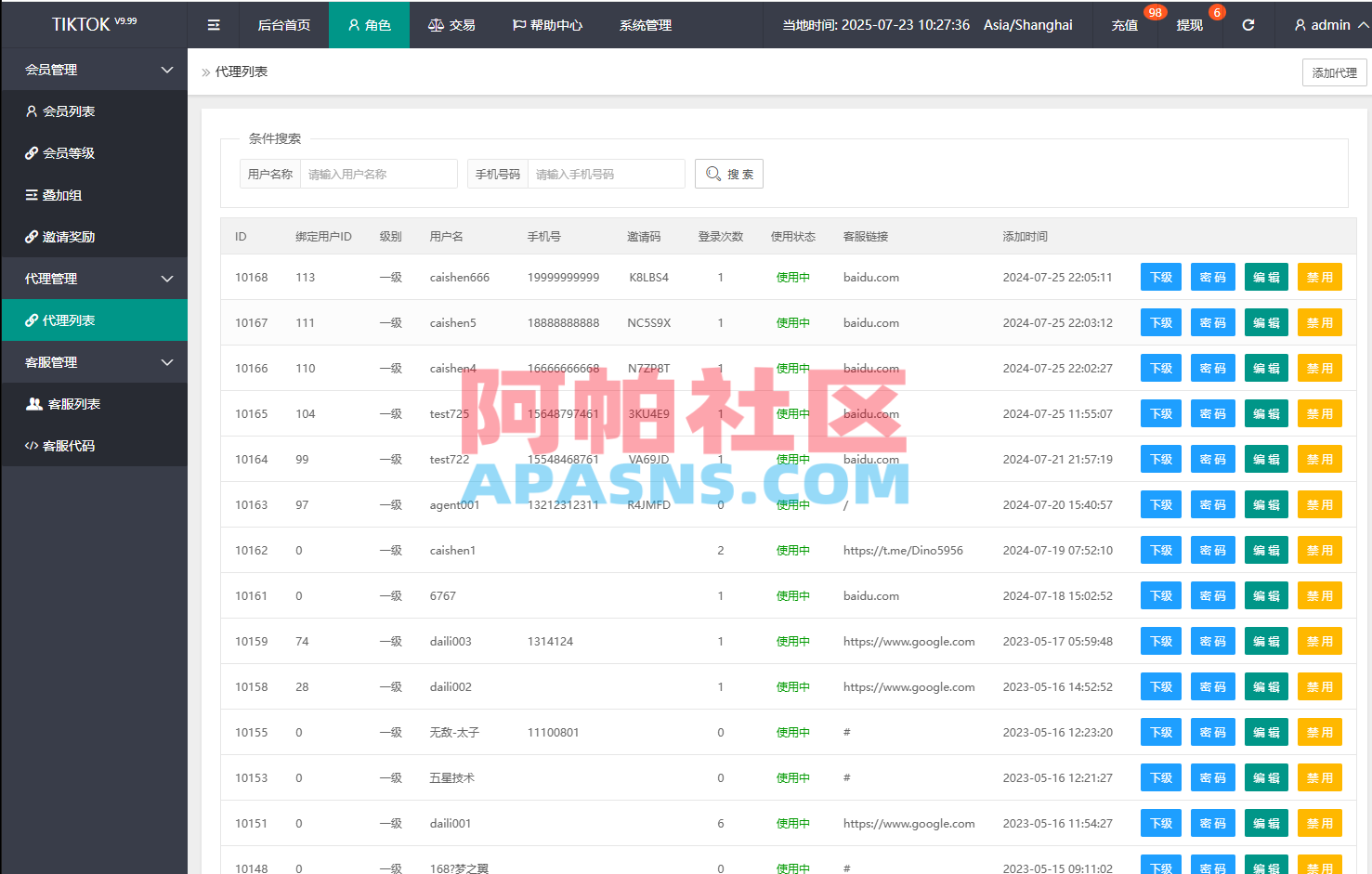Collapse the 代理管理 sidebar group

pyautogui.click(x=94, y=279)
